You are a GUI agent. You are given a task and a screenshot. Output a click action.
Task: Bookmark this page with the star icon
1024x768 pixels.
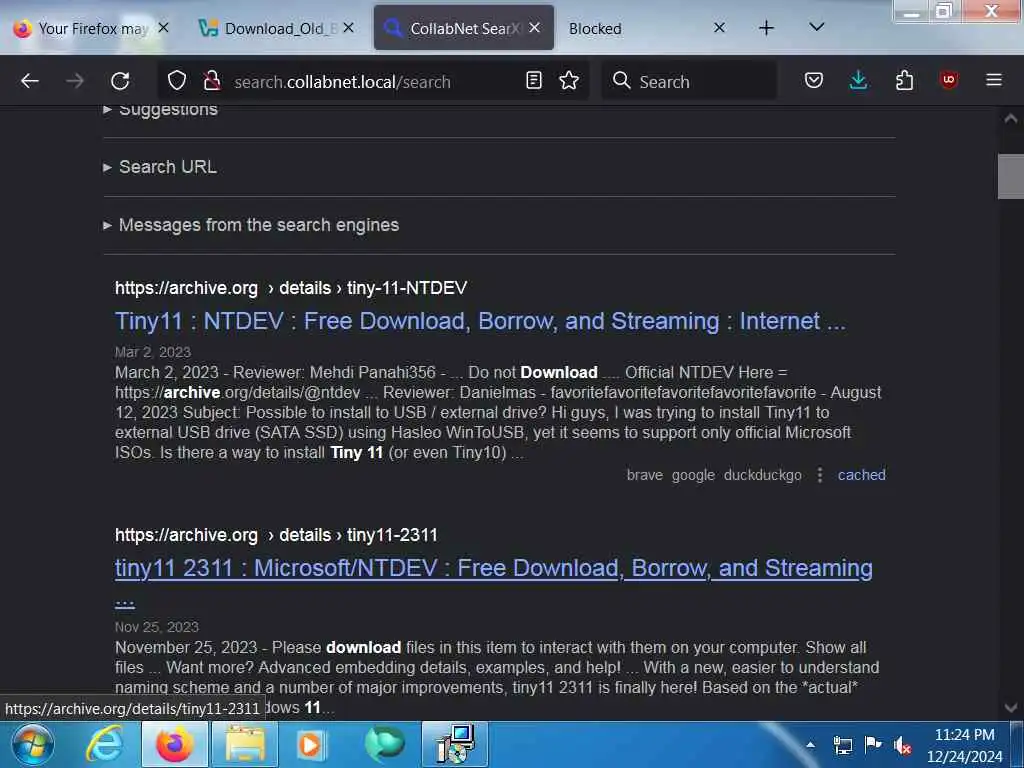(569, 80)
